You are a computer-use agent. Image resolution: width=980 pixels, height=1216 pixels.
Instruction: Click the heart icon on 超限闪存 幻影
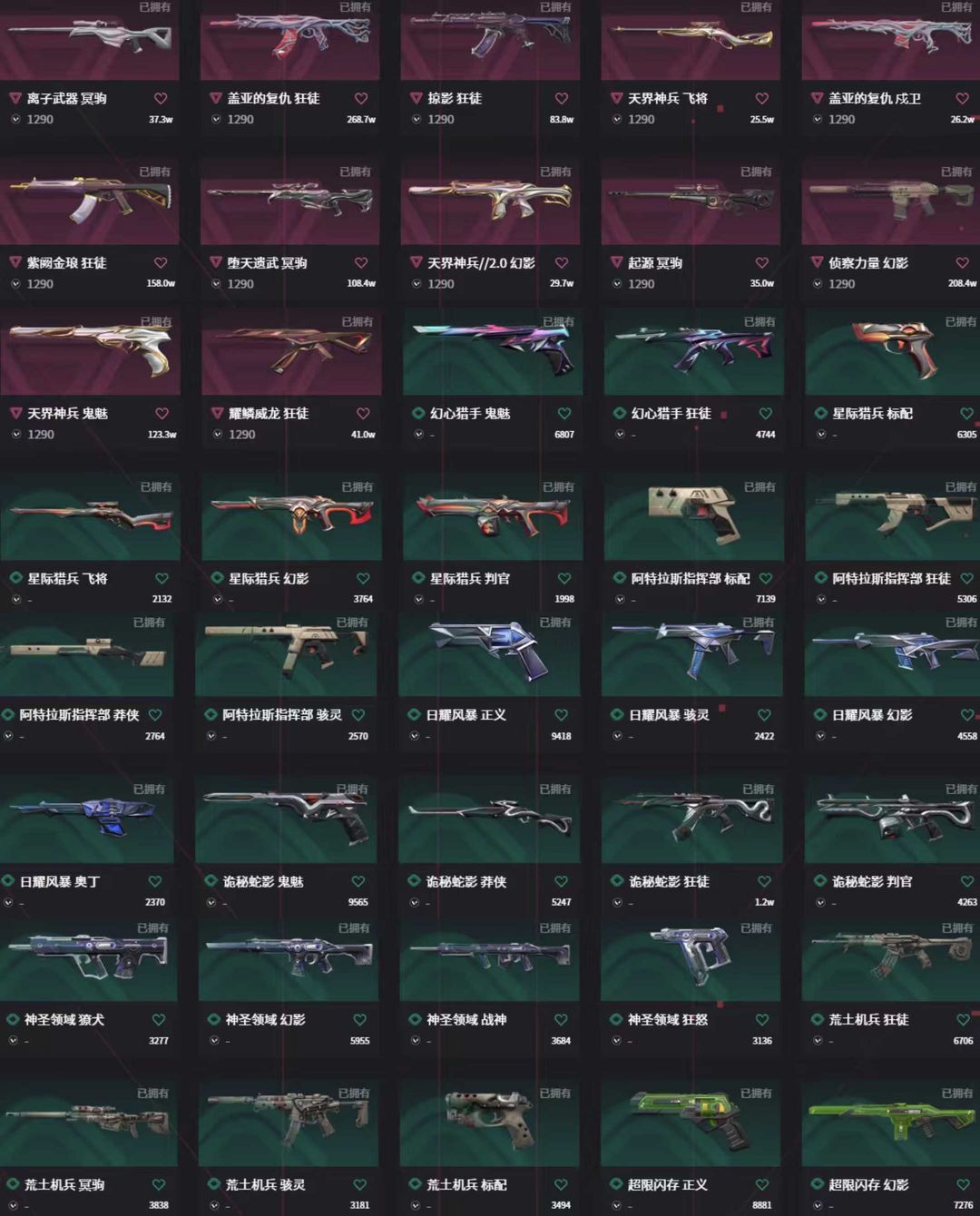pos(964,1184)
